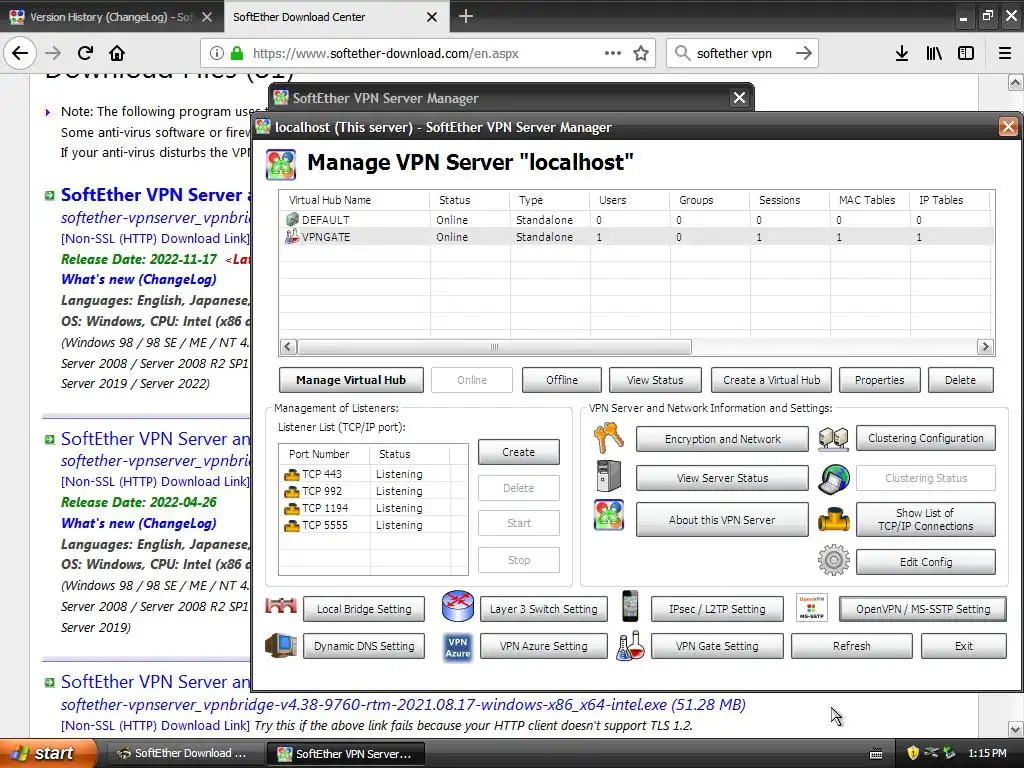
Task: Go to the Firefox home page
Action: pos(117,53)
